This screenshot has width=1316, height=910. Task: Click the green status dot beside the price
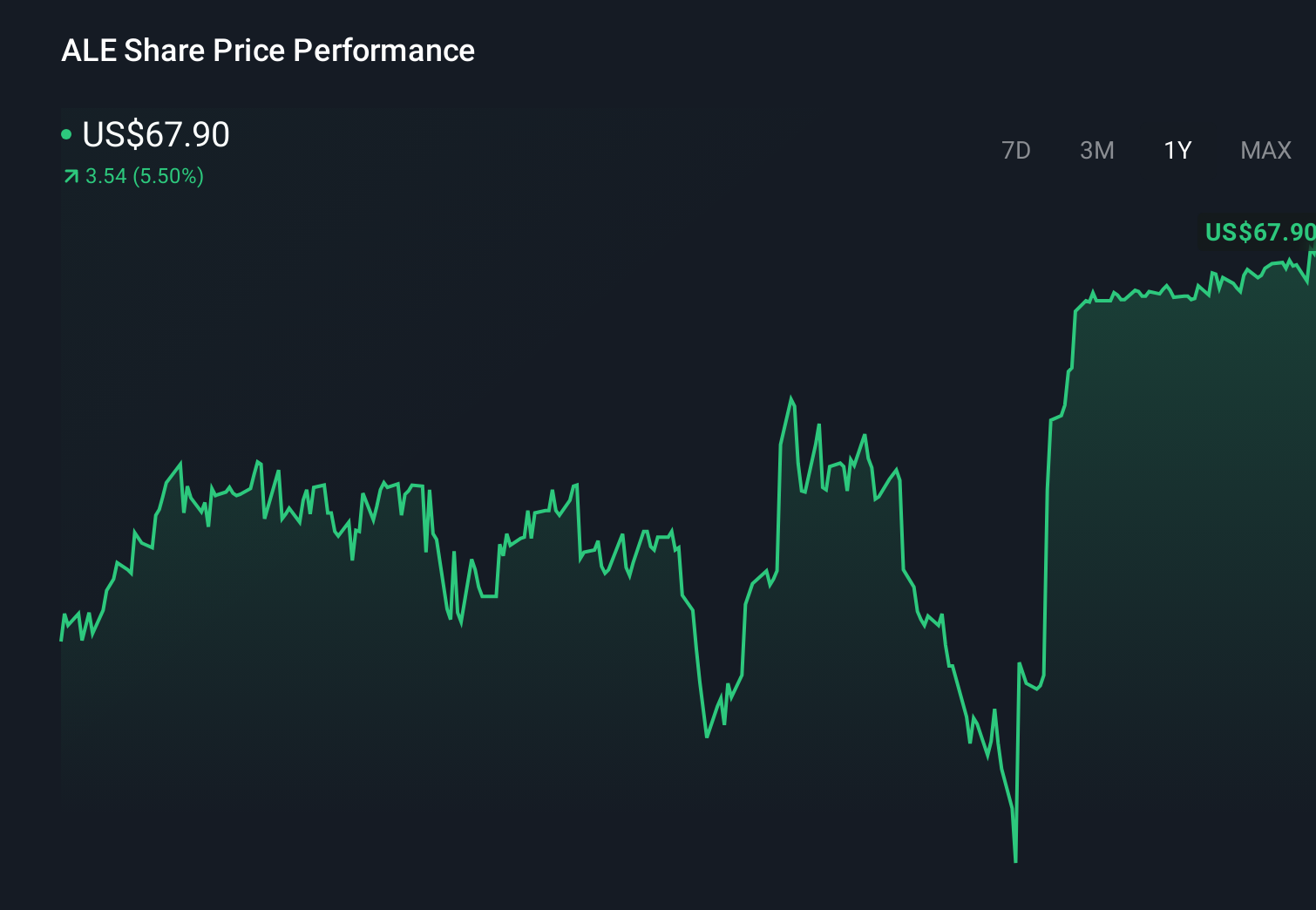(x=66, y=134)
